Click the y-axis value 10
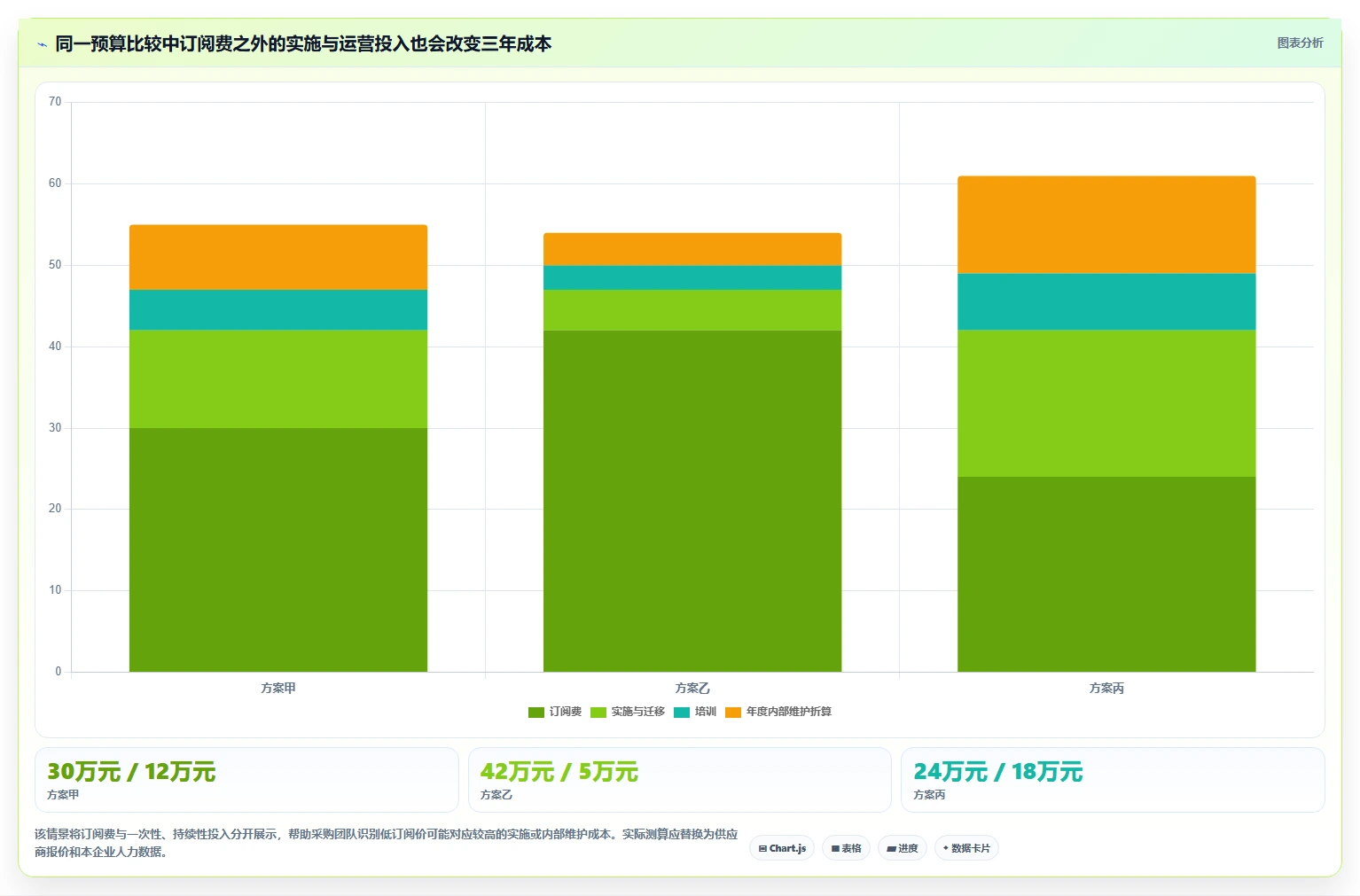Image resolution: width=1360 pixels, height=896 pixels. coord(55,590)
